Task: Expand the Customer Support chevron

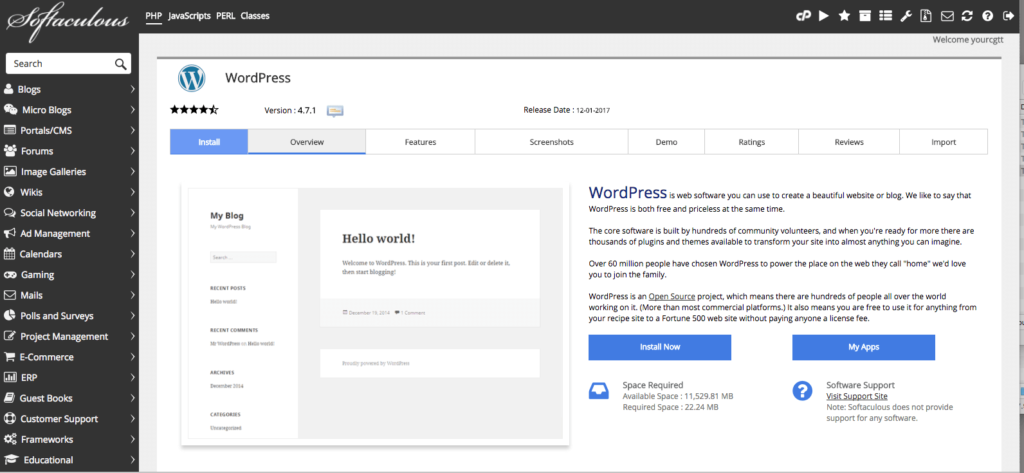Action: click(x=133, y=419)
